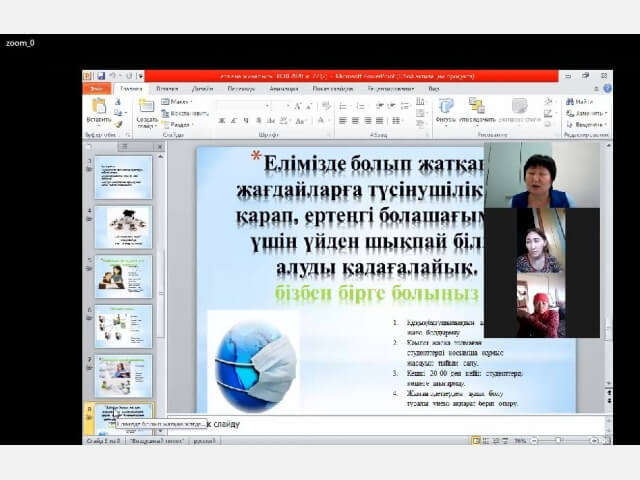Open the Файл tab

tap(97, 89)
